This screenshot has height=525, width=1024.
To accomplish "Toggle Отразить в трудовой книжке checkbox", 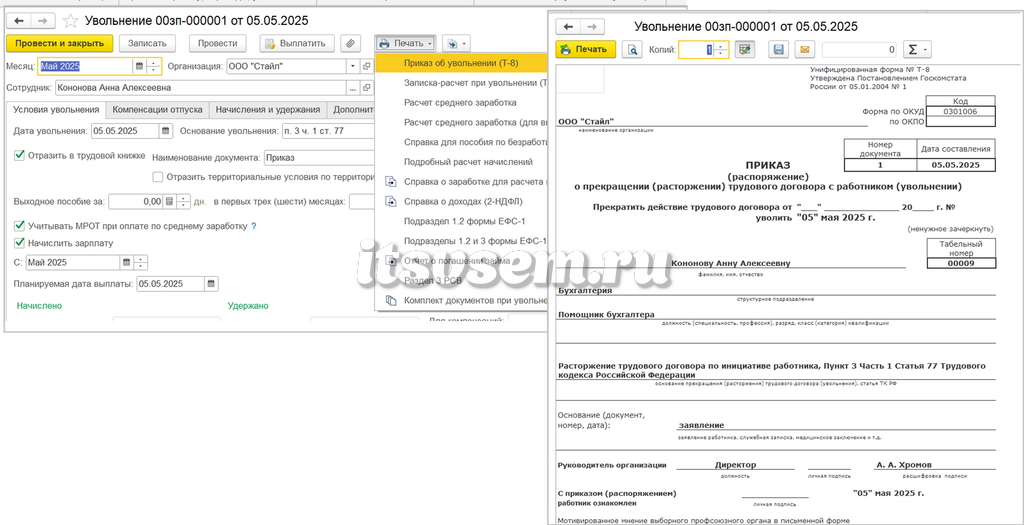I will tap(20, 155).
